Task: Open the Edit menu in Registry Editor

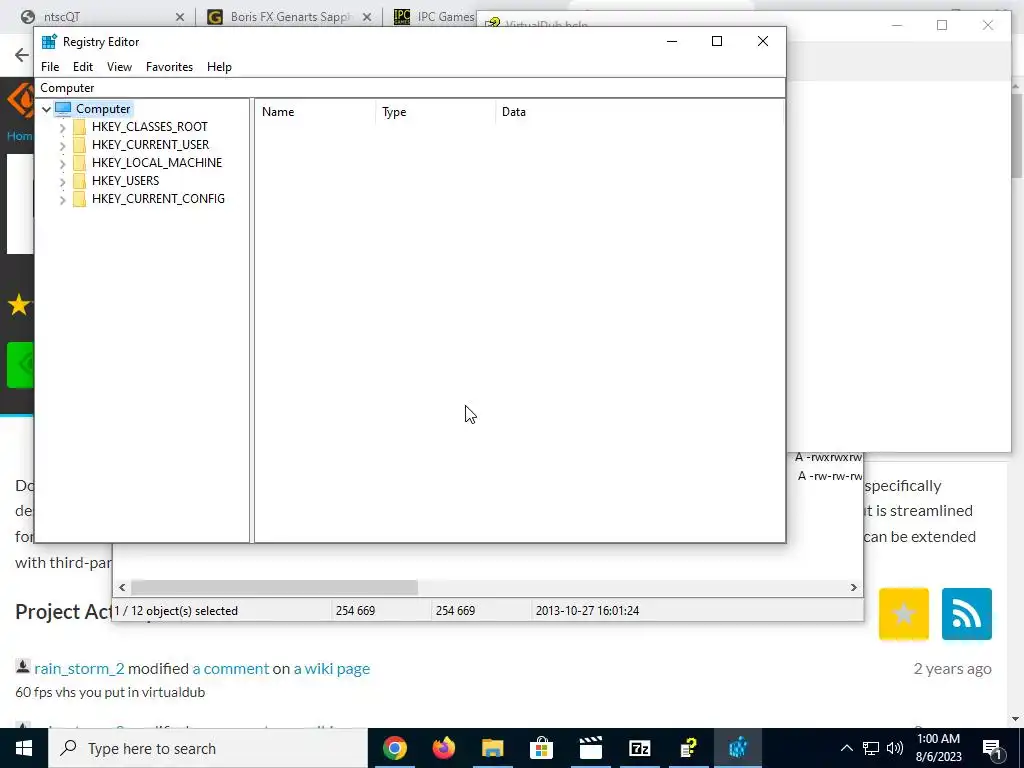Action: tap(83, 67)
